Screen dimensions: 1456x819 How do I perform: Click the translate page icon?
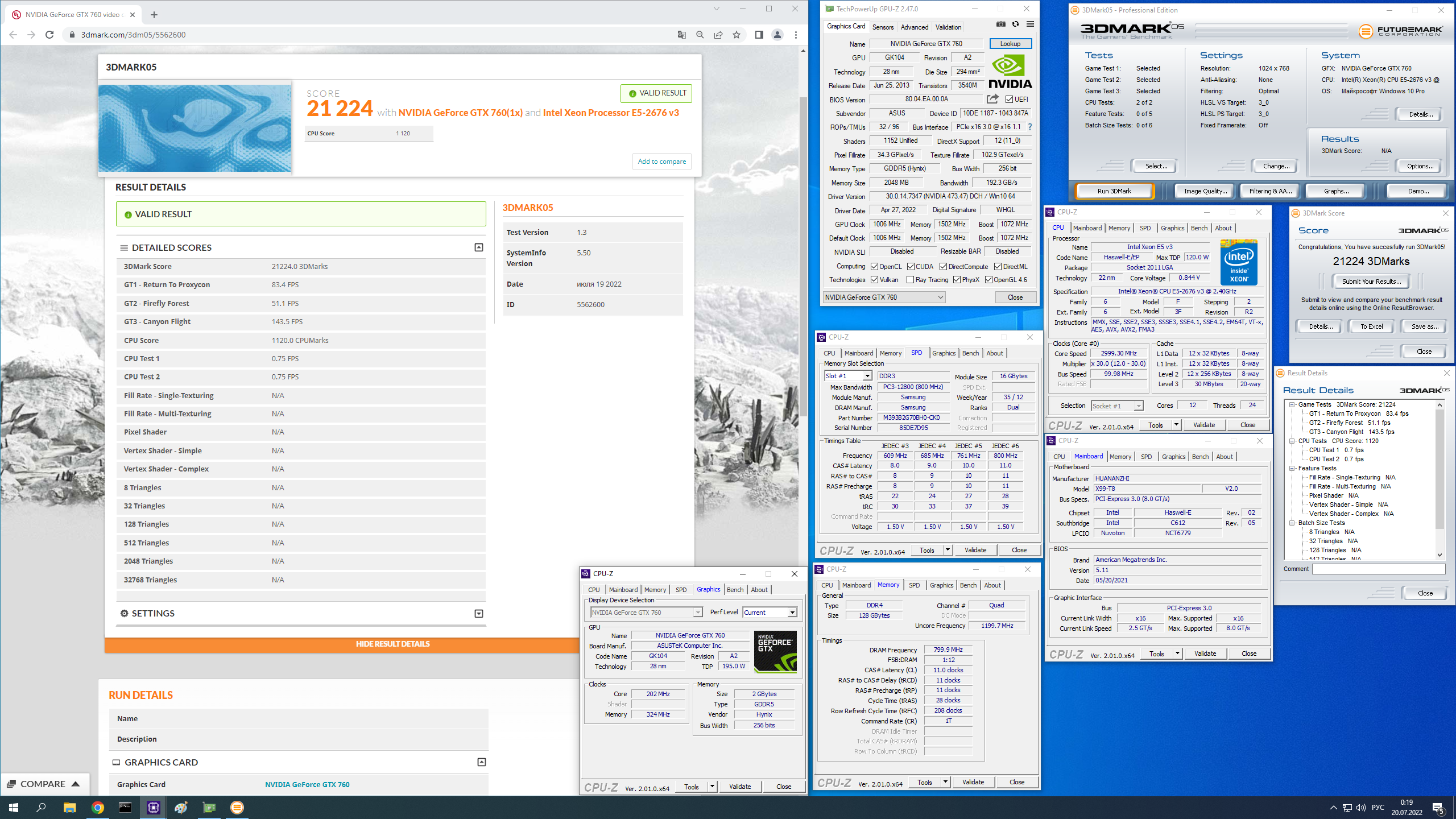pyautogui.click(x=682, y=35)
